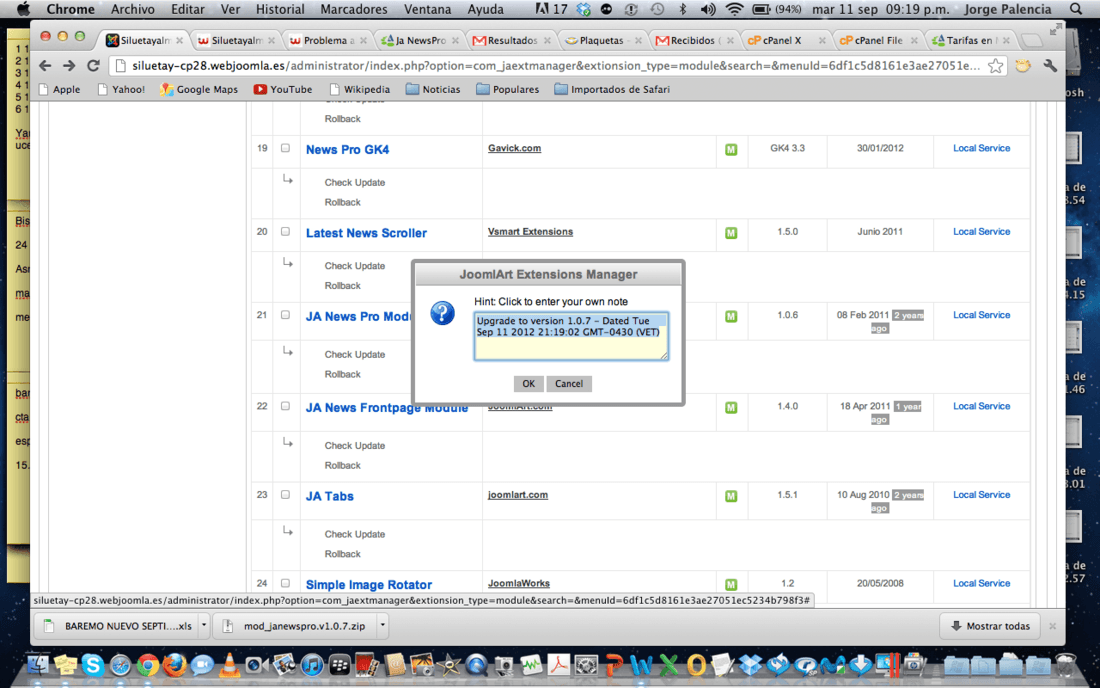Tick the checkbox for Latest News Scroller
The image size is (1100, 688).
[x=285, y=231]
